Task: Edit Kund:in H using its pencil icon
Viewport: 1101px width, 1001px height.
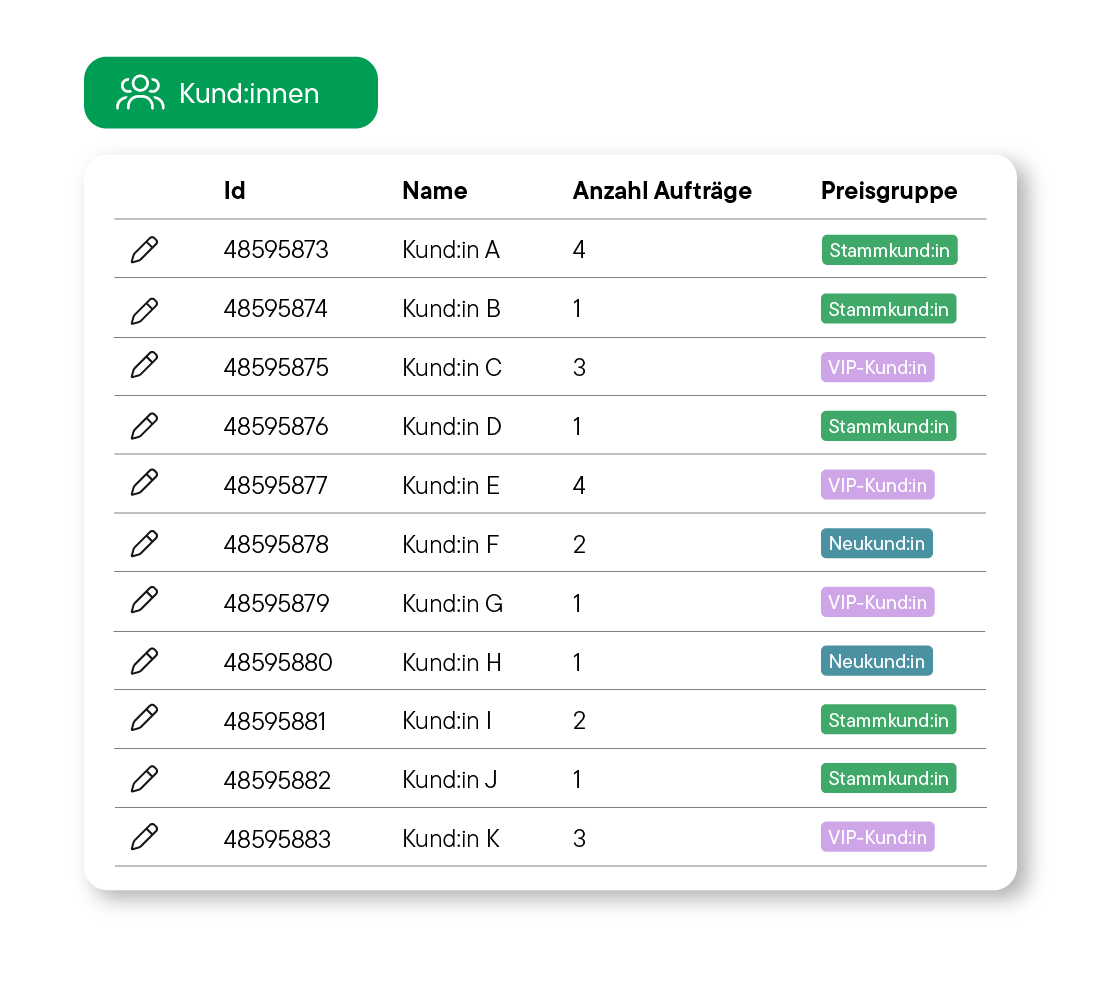Action: click(144, 660)
